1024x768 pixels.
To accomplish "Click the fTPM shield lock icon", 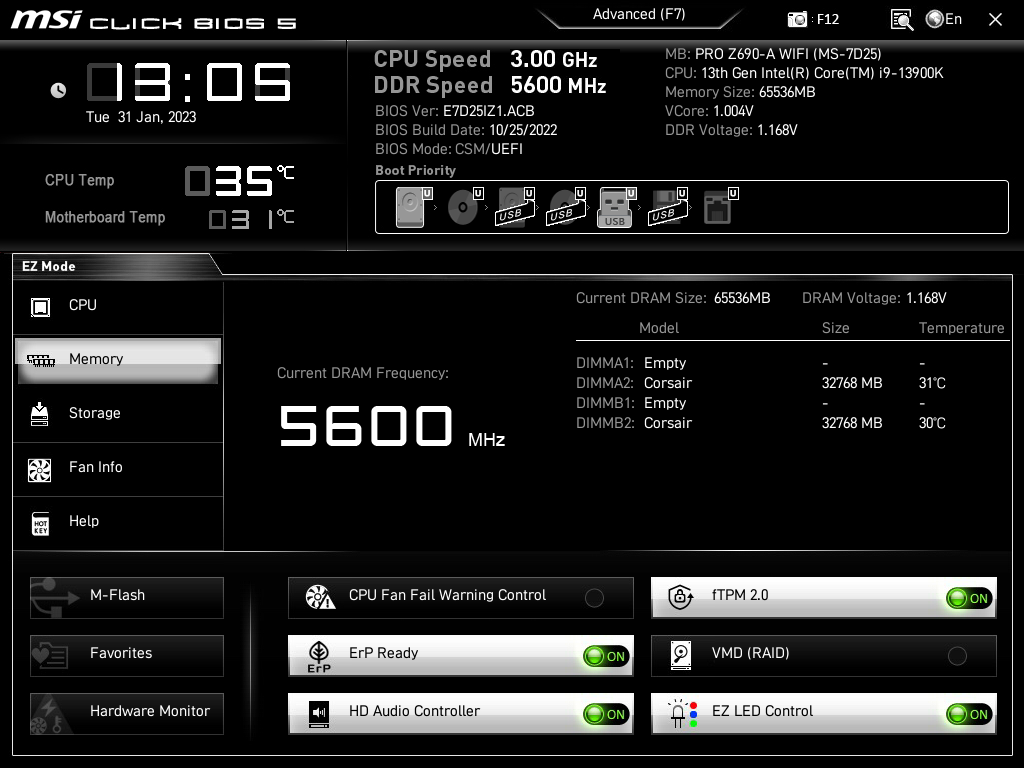I will pos(680,596).
